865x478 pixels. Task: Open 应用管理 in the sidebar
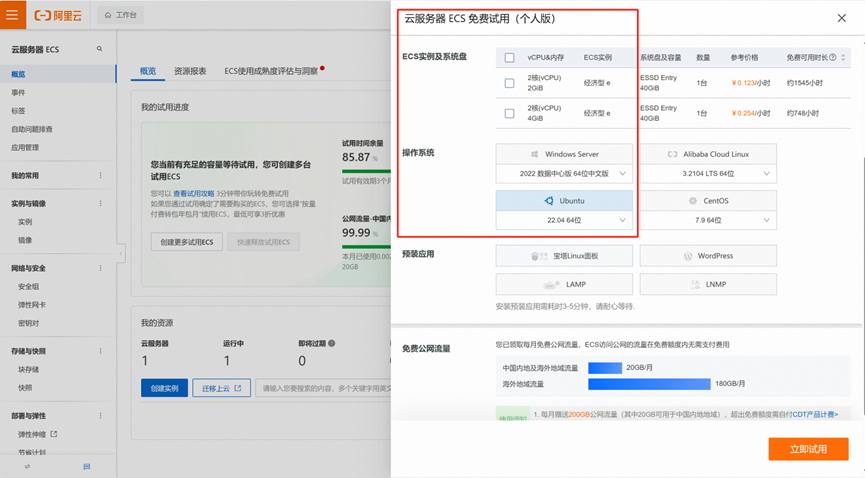(25, 147)
